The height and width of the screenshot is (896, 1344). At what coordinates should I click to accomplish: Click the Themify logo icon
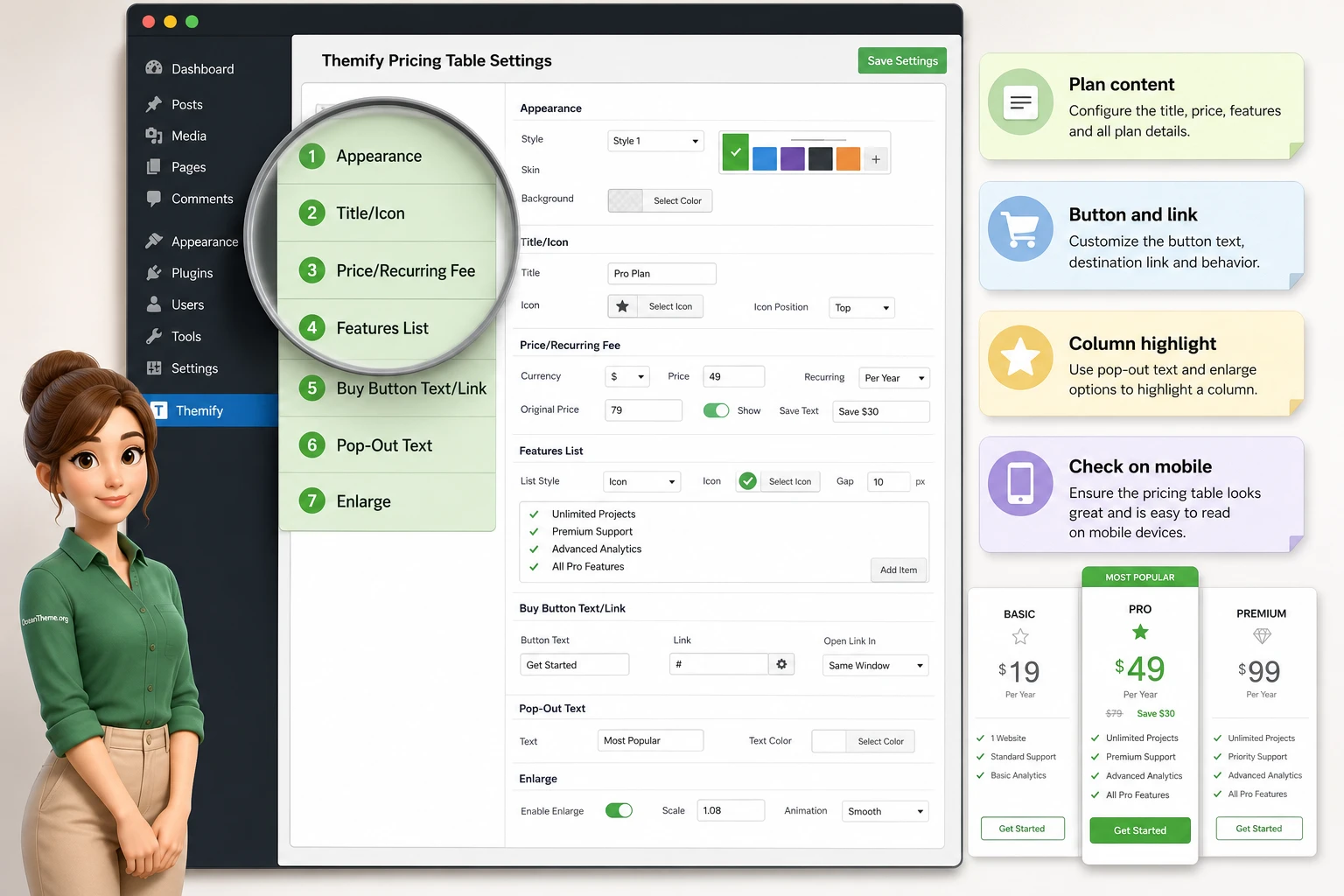[x=159, y=410]
